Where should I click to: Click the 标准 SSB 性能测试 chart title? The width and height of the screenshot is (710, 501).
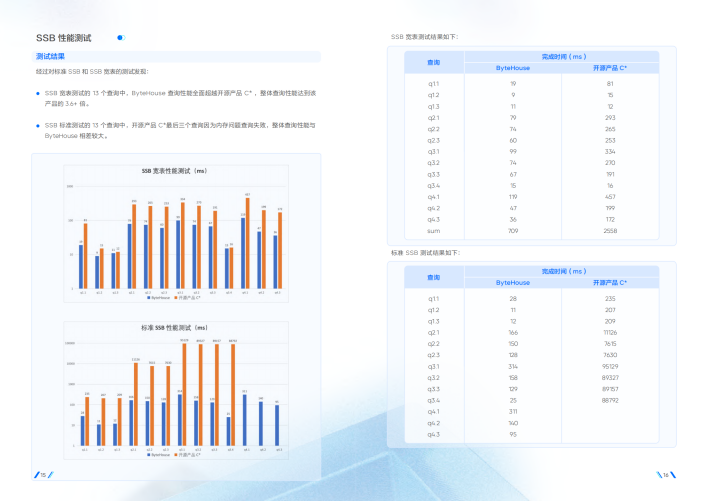(173, 327)
